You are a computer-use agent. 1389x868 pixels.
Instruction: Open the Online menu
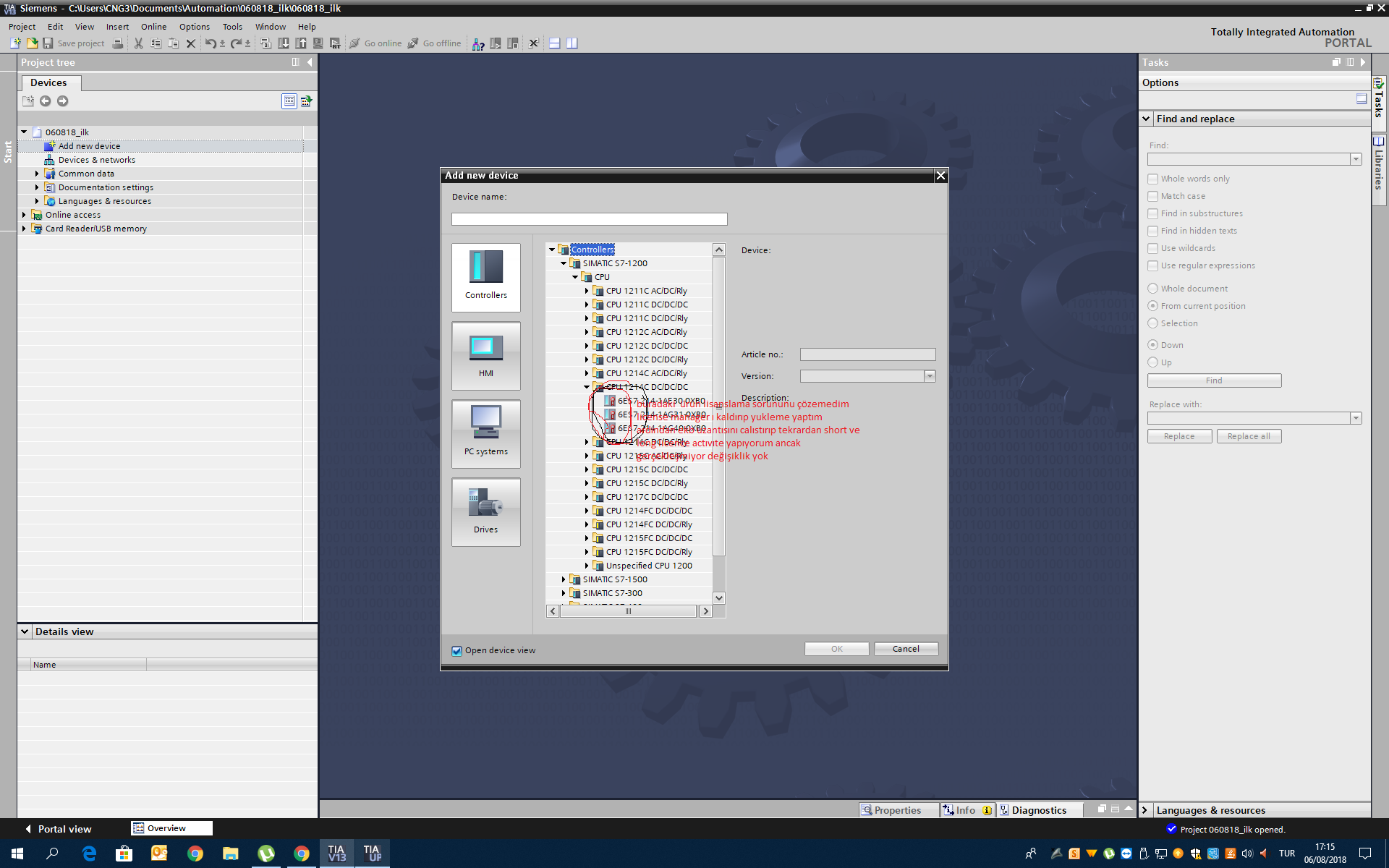pyautogui.click(x=153, y=27)
